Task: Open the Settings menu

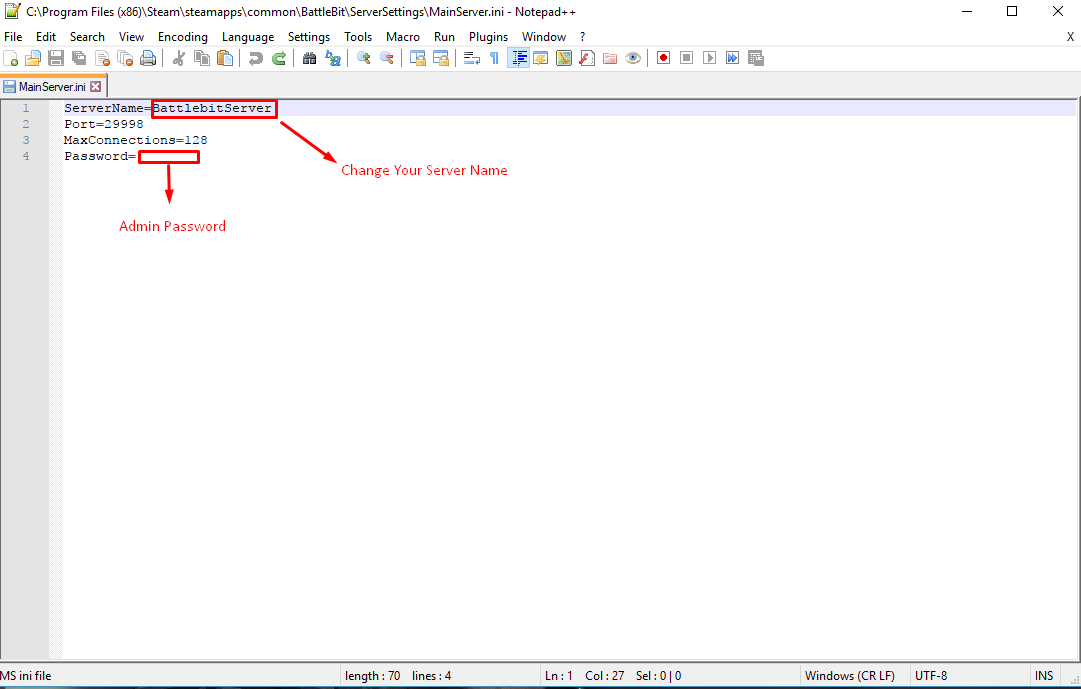Action: (x=309, y=37)
